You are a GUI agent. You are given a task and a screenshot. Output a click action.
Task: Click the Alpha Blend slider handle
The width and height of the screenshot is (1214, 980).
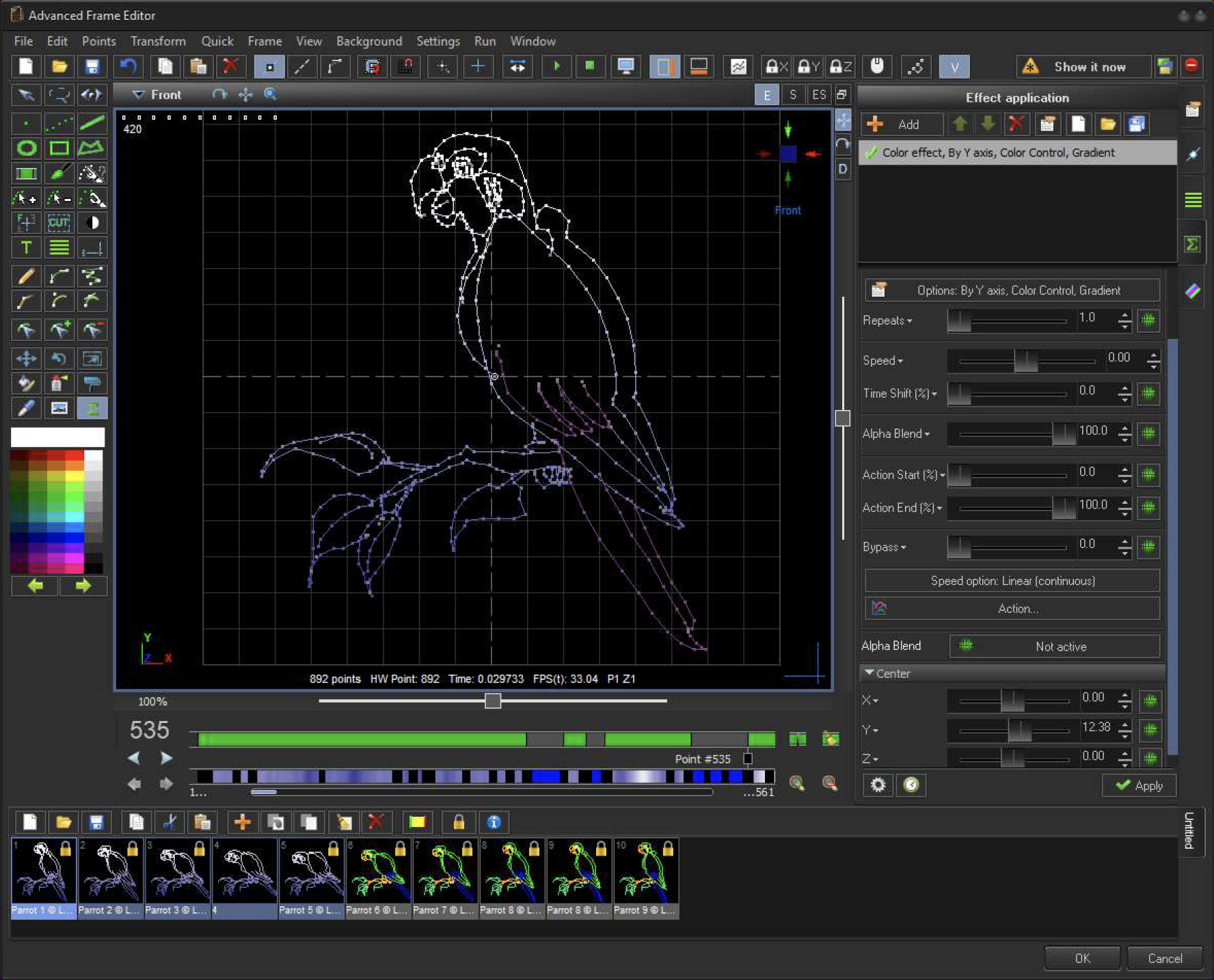(1063, 434)
